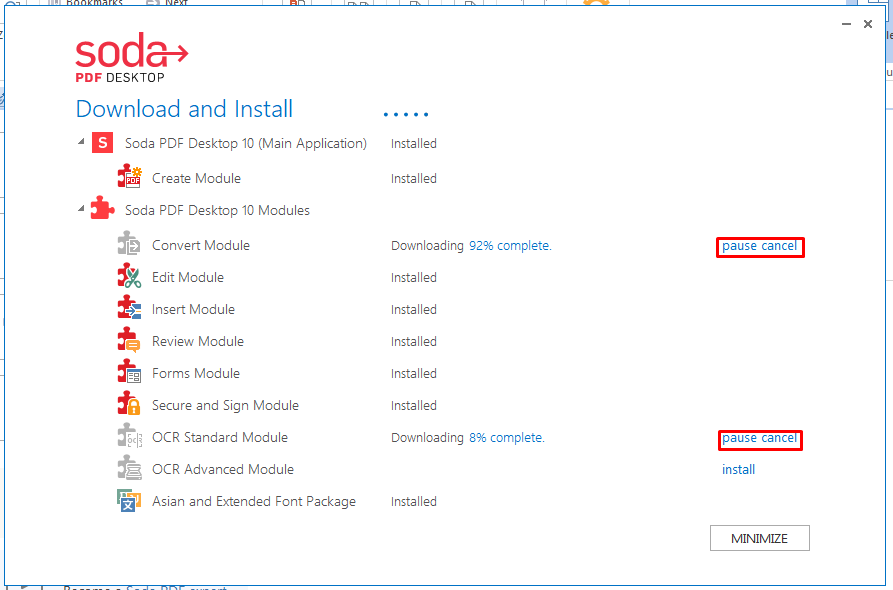The image size is (893, 590).
Task: Click the Downloading text for OCR Standard Module
Action: pyautogui.click(x=428, y=438)
